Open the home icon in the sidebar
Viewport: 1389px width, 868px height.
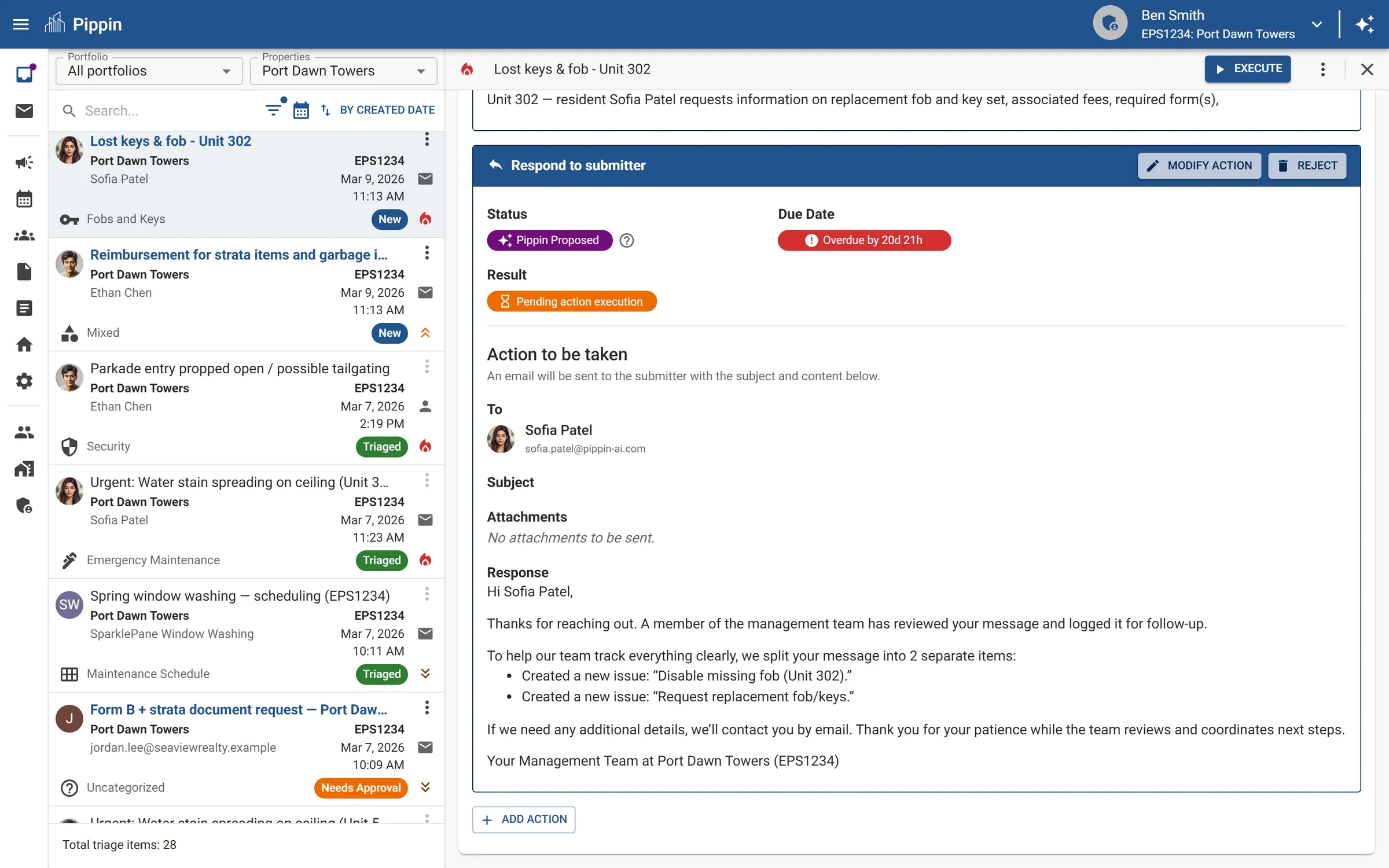(24, 344)
